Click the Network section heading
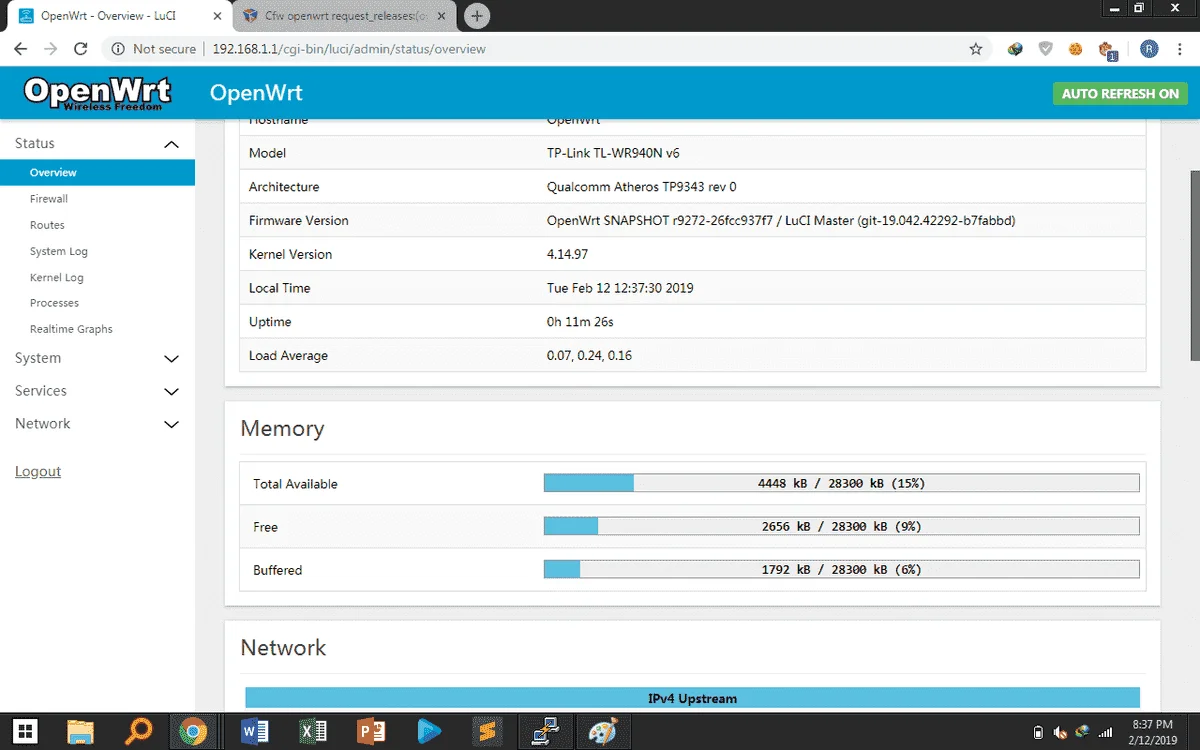 [x=283, y=647]
